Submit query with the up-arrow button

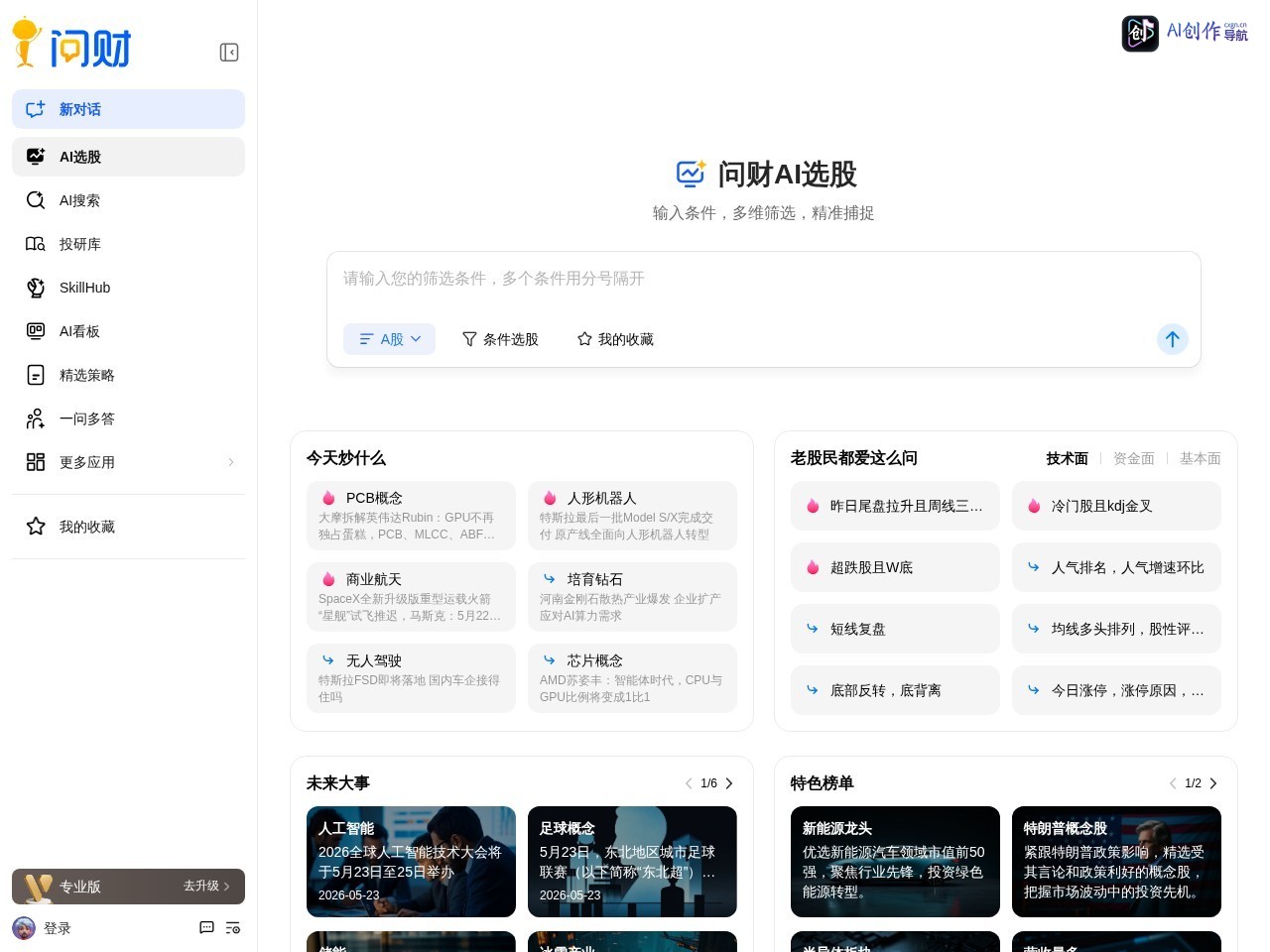point(1173,339)
